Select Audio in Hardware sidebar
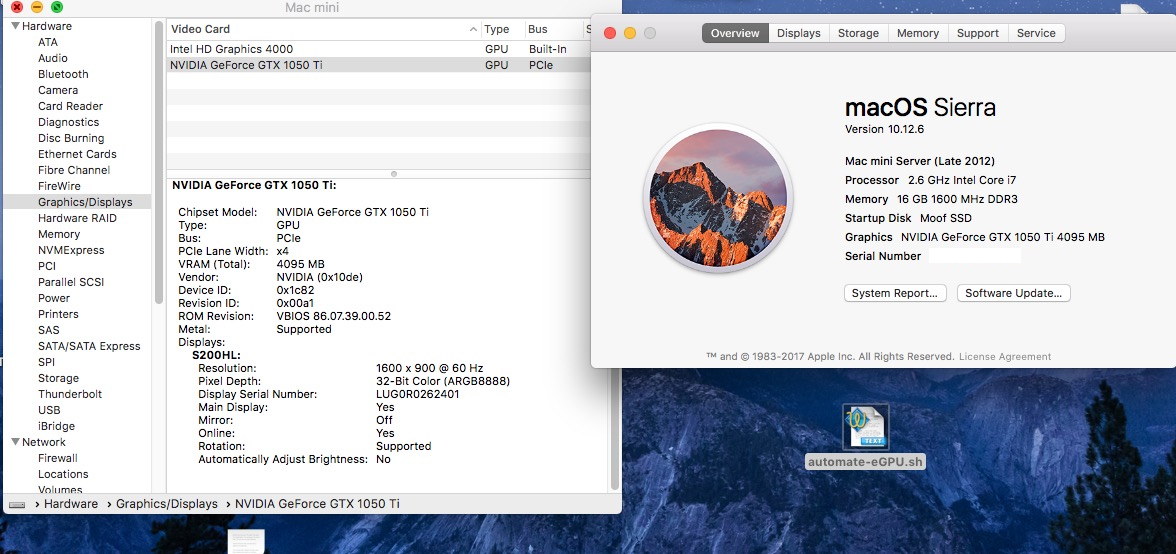 pos(52,58)
